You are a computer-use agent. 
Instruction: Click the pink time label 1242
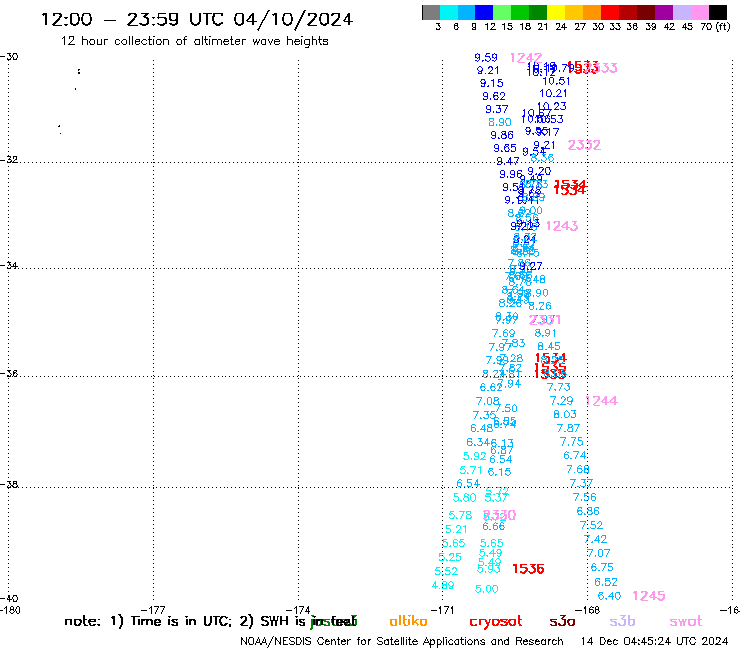526,58
